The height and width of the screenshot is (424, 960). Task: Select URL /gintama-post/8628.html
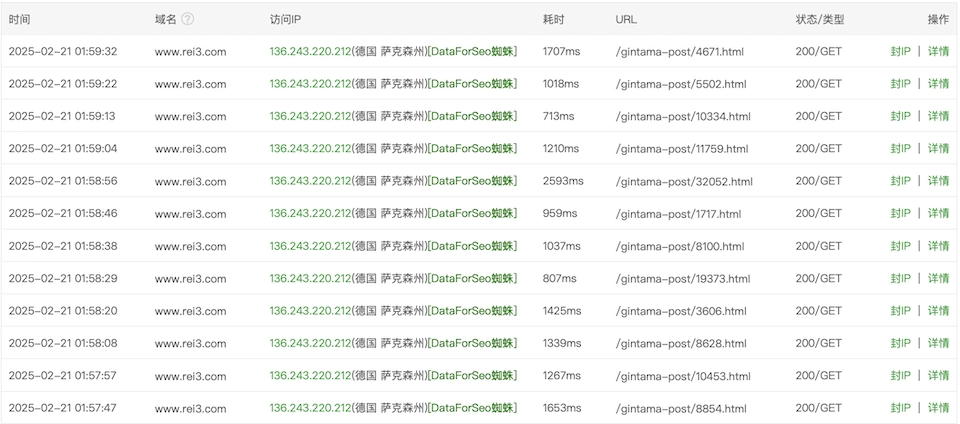681,343
